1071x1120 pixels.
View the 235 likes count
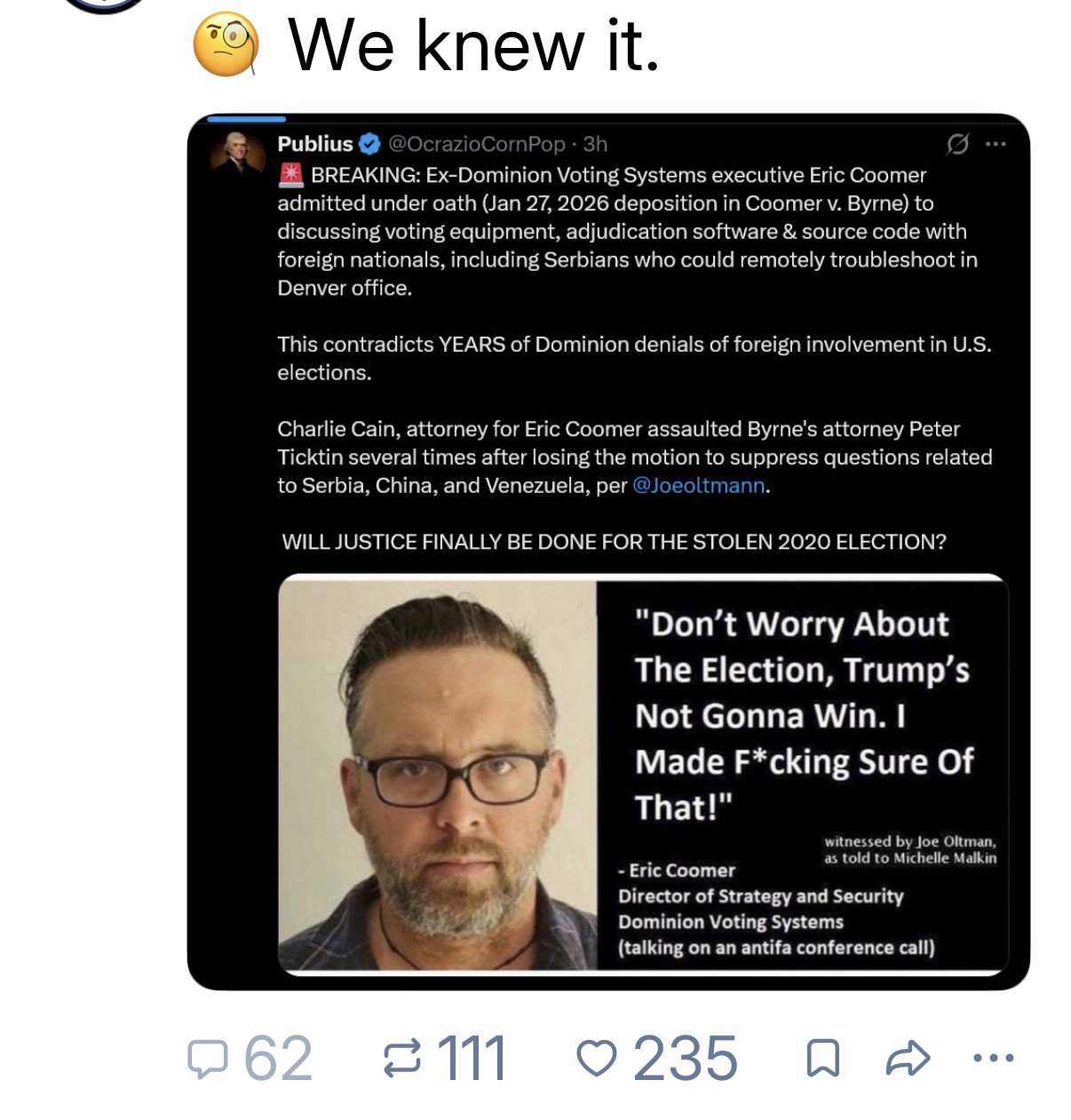tap(685, 1059)
